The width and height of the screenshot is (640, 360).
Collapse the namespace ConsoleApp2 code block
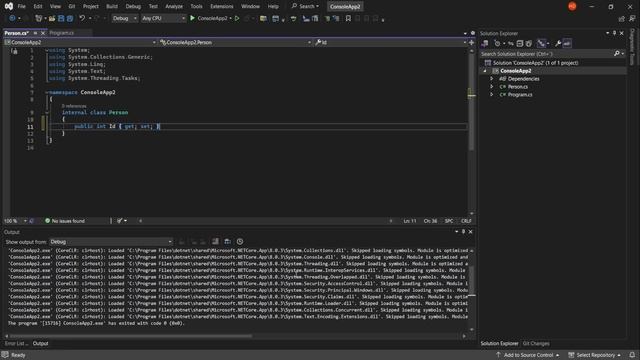tap(47, 92)
